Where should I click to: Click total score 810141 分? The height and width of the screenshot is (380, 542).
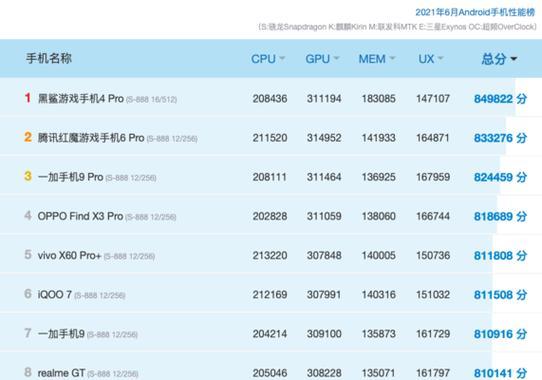coord(500,373)
